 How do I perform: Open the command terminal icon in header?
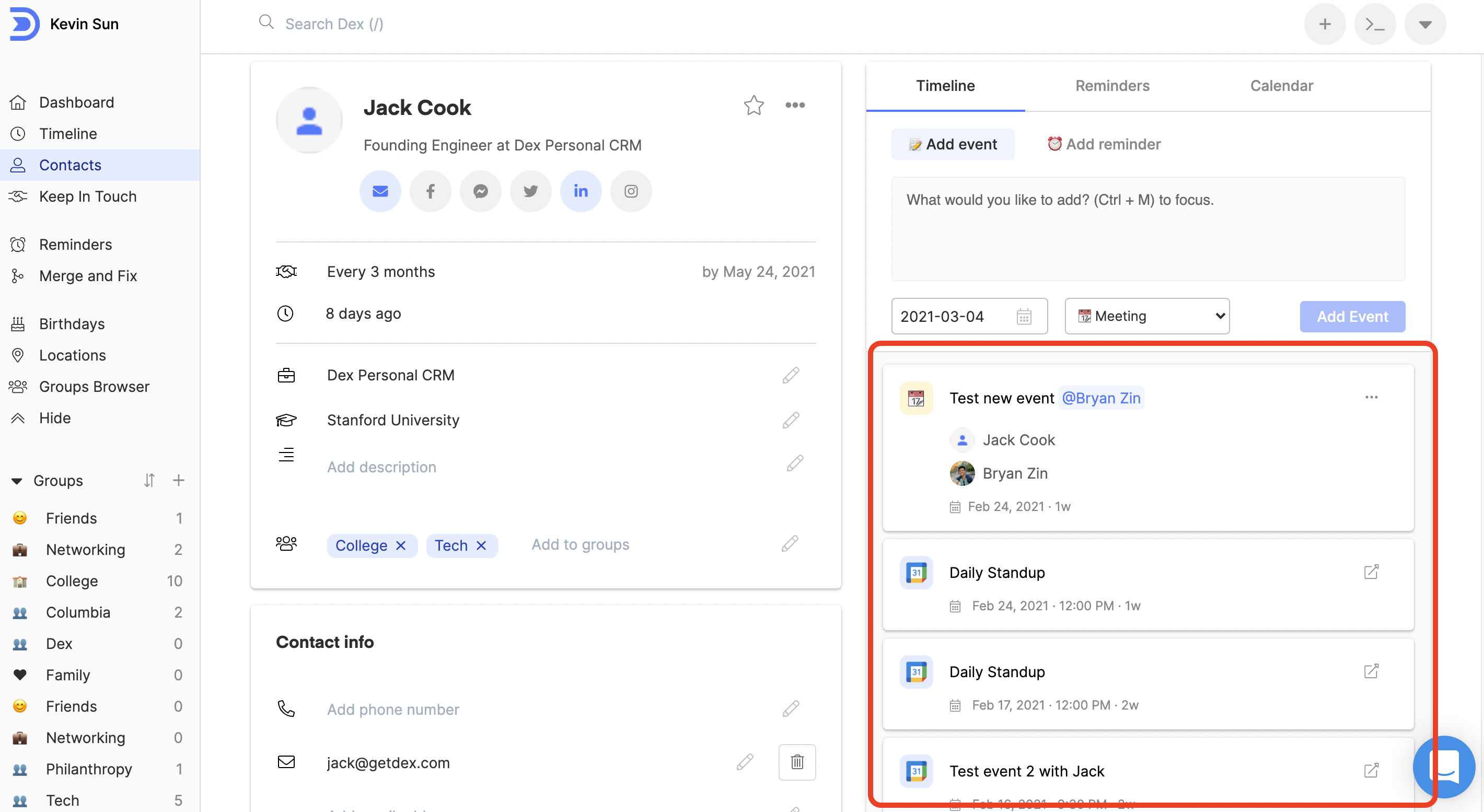[1375, 24]
